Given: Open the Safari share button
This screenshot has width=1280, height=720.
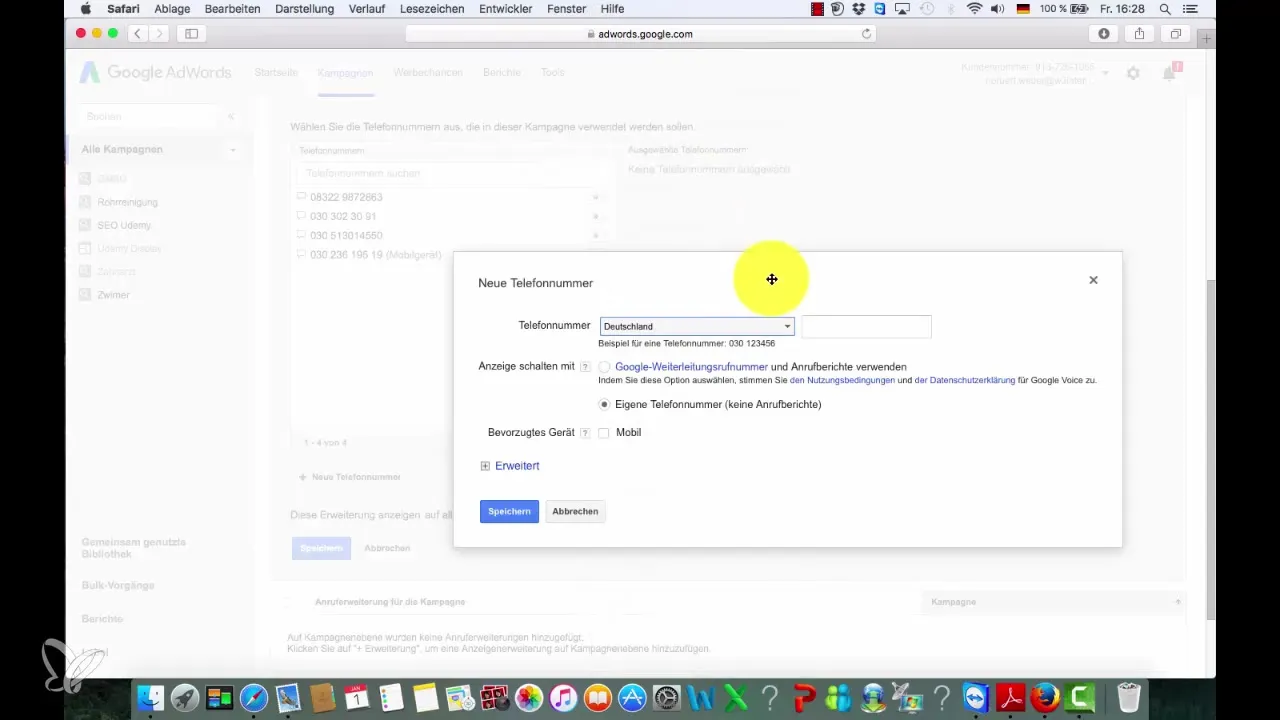Looking at the screenshot, I should coord(1140,34).
